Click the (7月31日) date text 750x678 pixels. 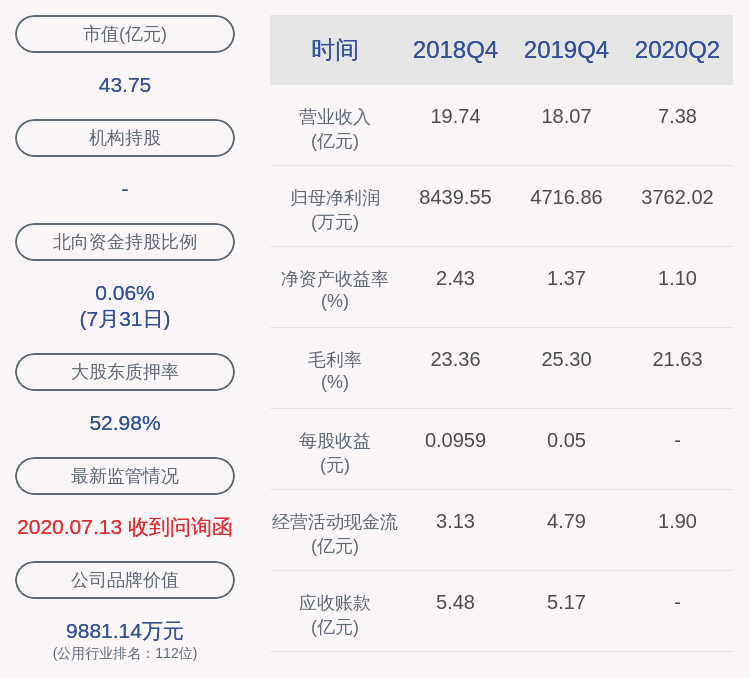[125, 319]
